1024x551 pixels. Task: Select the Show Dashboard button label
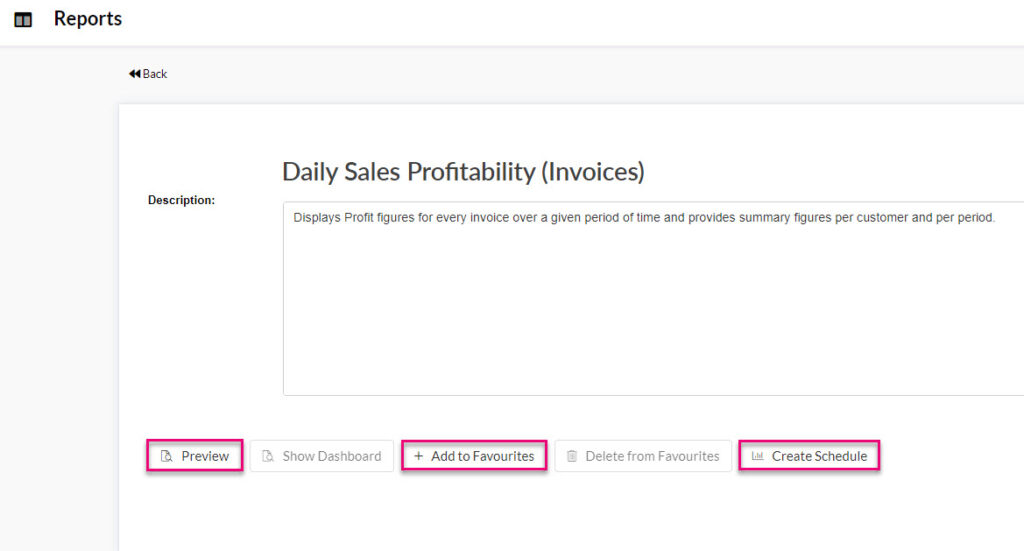(x=332, y=456)
